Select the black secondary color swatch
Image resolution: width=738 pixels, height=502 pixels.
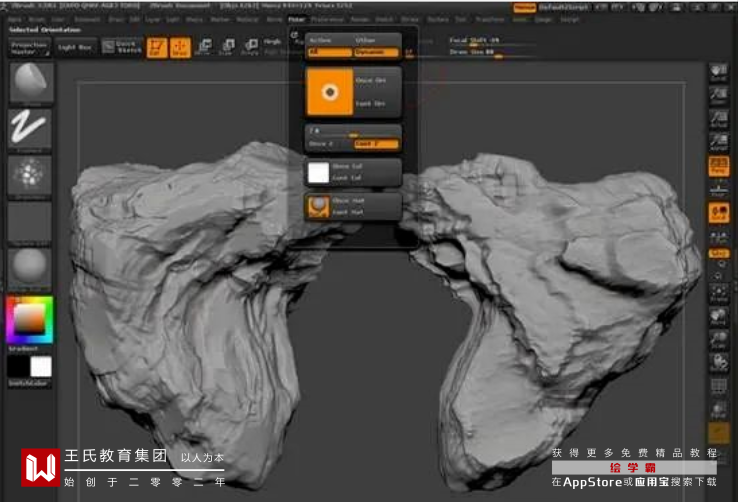[x=18, y=367]
